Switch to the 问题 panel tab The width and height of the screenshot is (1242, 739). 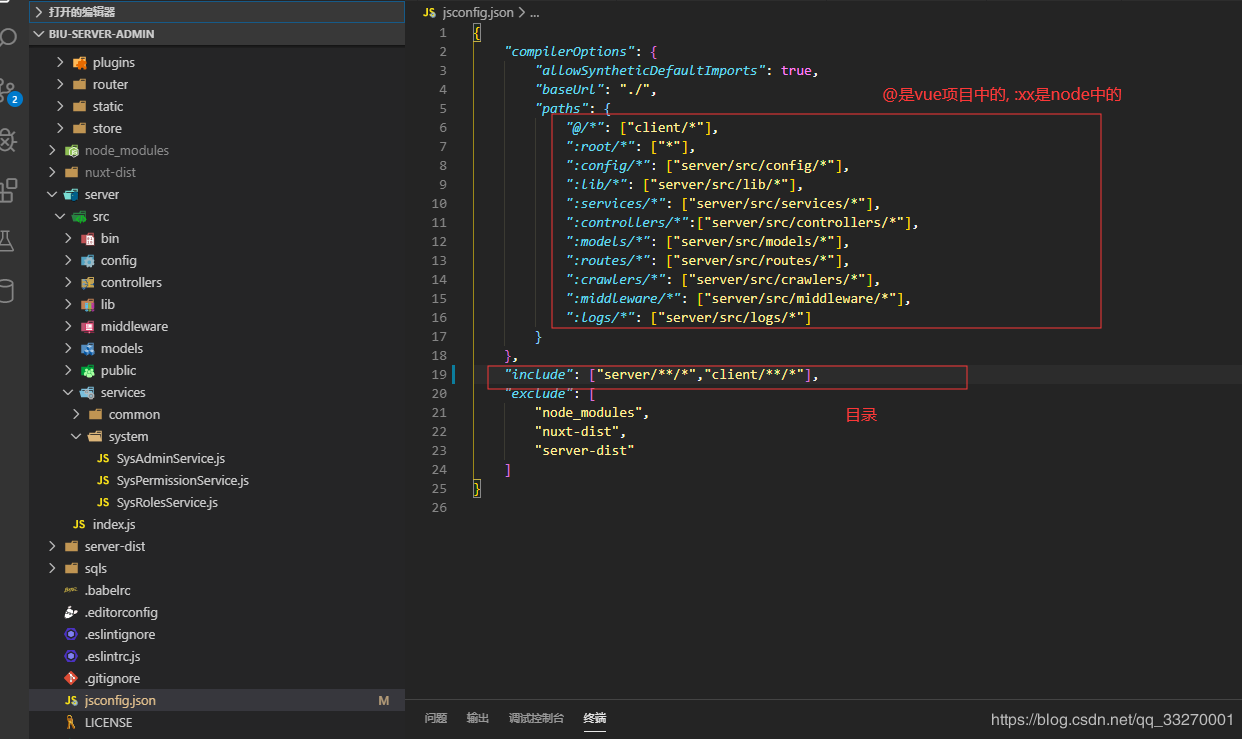tap(436, 718)
